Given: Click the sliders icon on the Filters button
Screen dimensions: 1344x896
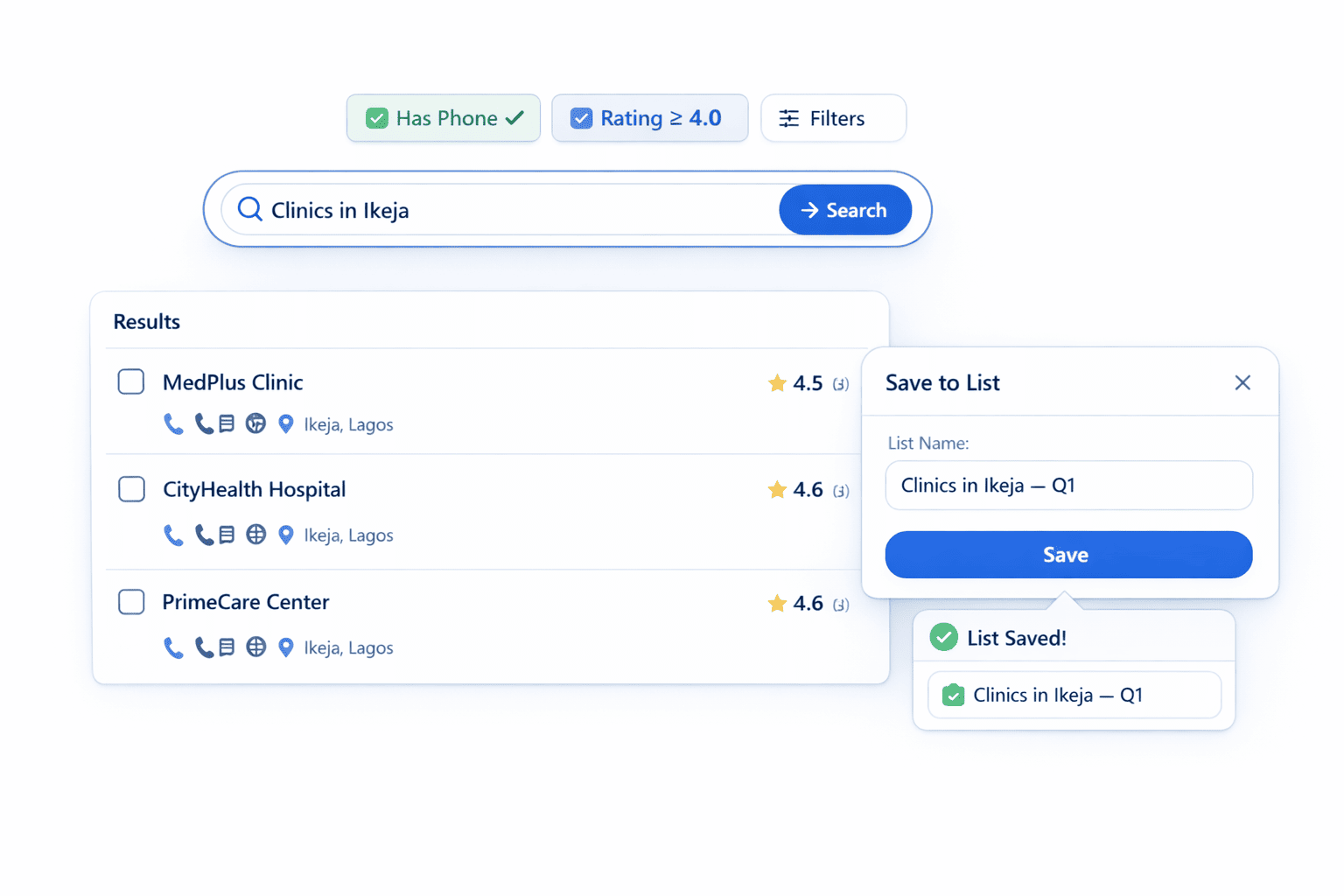Looking at the screenshot, I should (790, 117).
